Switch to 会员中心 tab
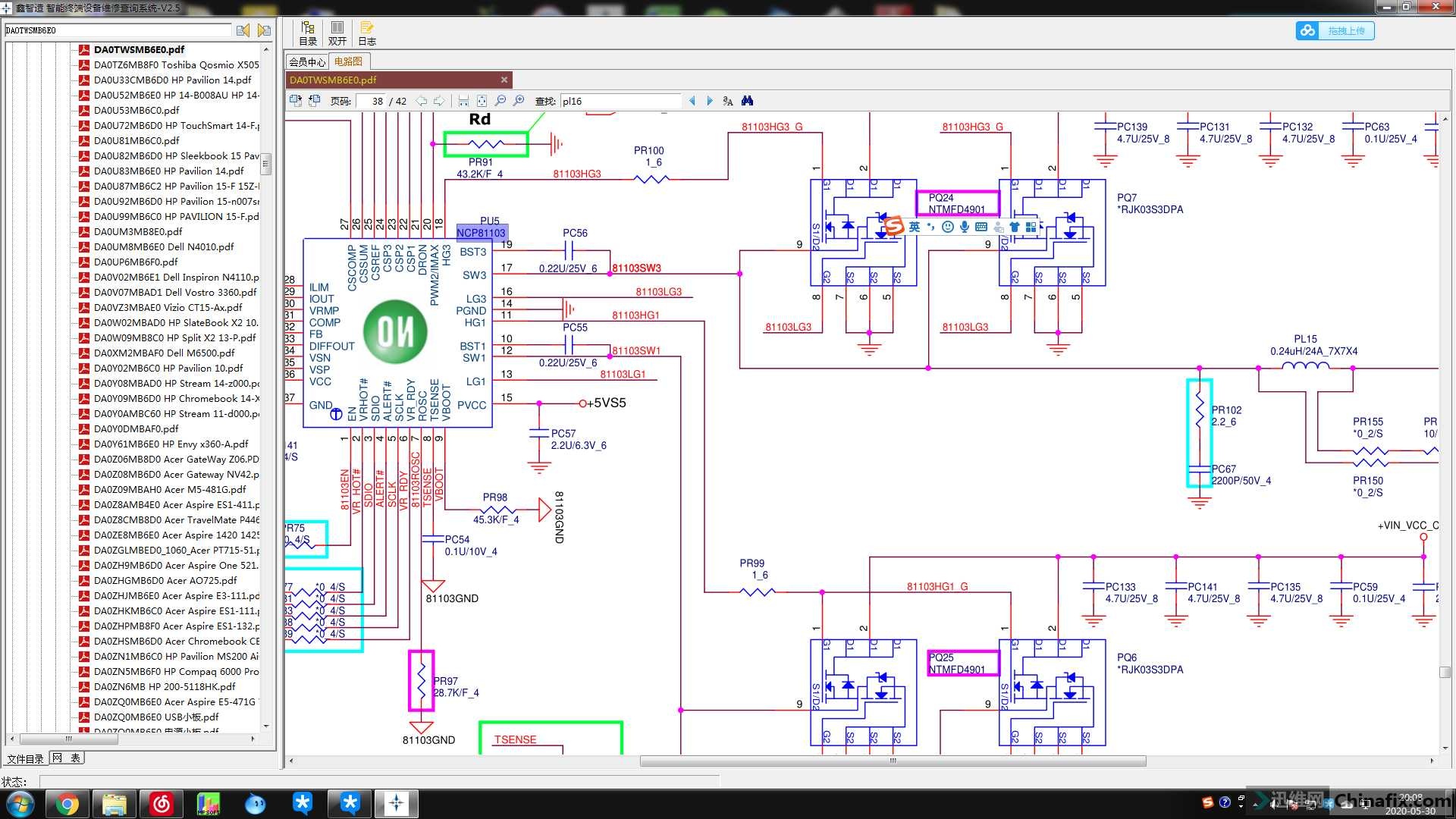 coord(307,61)
